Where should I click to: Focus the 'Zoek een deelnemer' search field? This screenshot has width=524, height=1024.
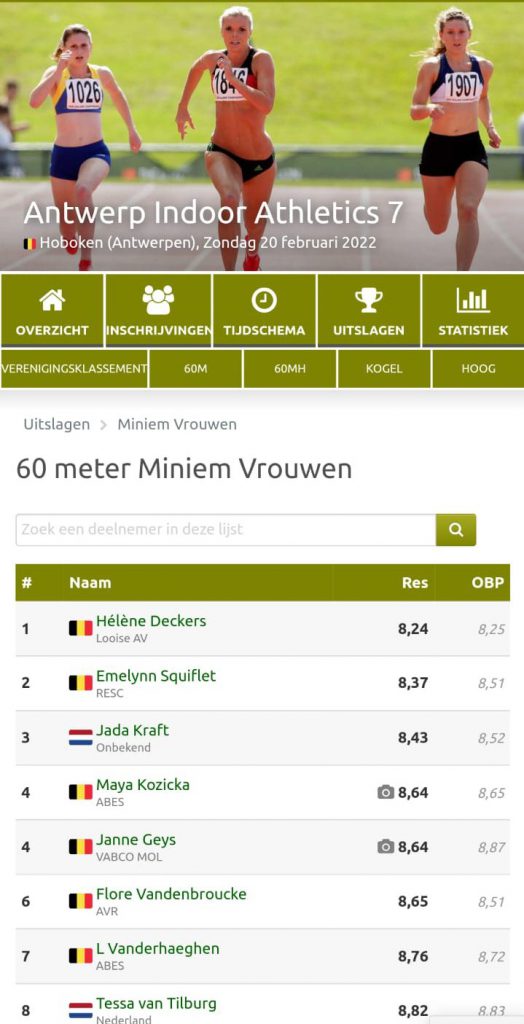tap(226, 530)
